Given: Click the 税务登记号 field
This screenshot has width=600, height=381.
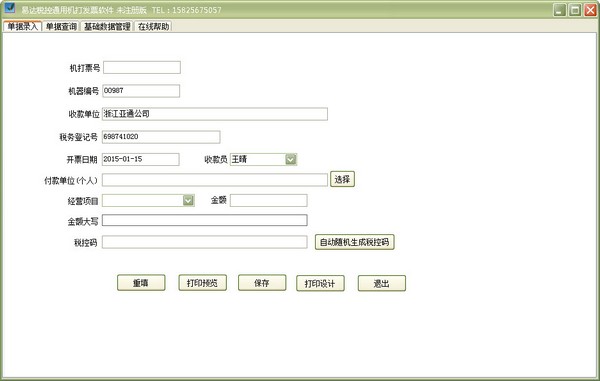Looking at the screenshot, I should (x=161, y=137).
